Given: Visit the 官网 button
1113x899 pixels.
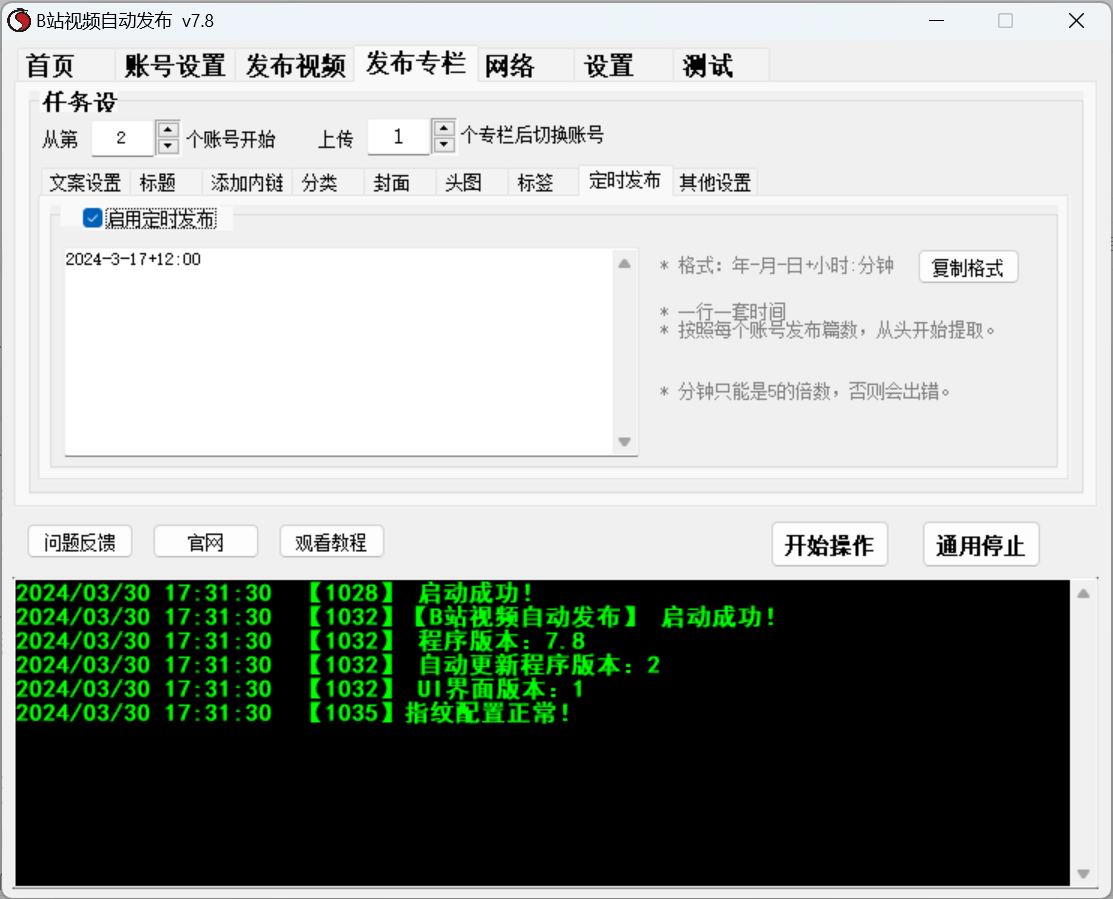Looking at the screenshot, I should [206, 542].
